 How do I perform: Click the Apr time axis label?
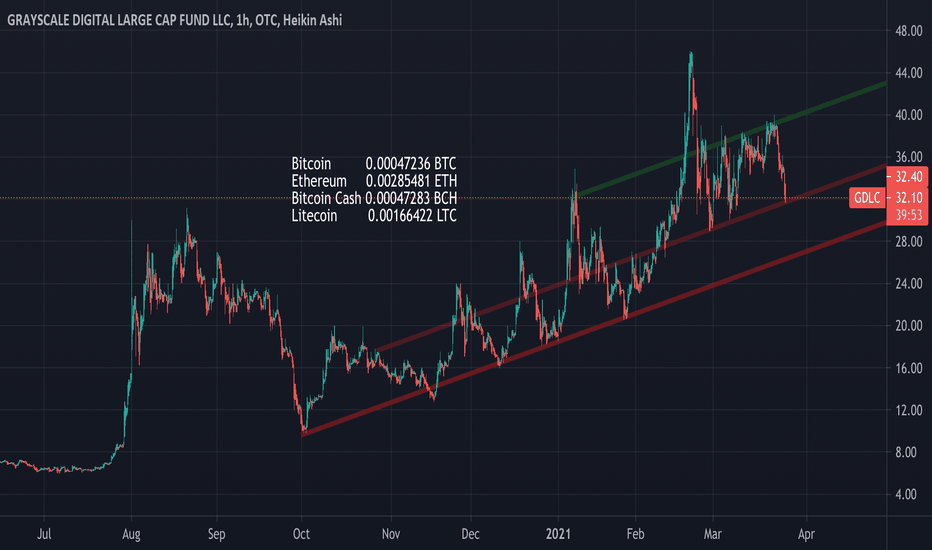[806, 534]
